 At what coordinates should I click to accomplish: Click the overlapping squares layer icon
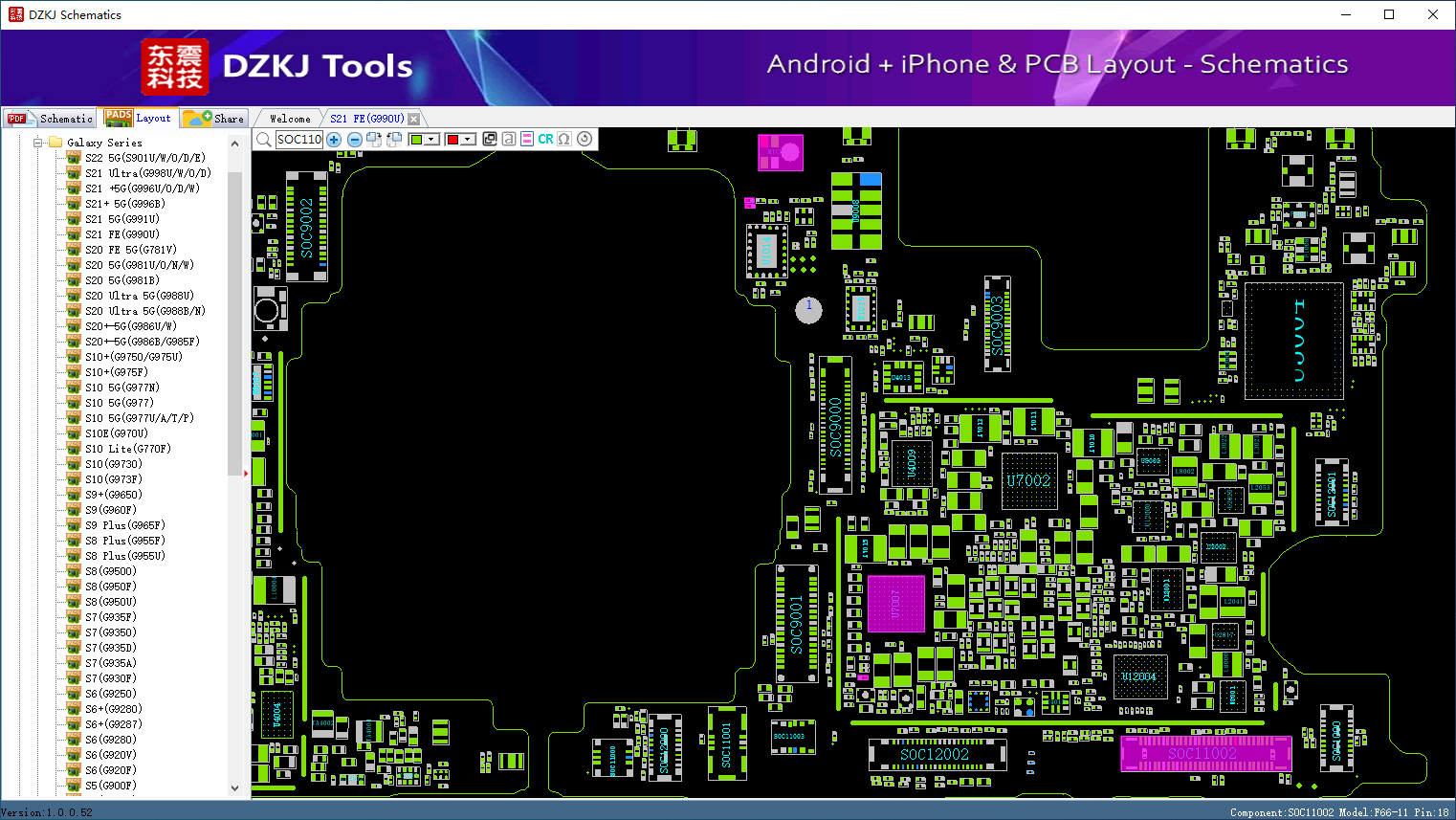pos(490,139)
